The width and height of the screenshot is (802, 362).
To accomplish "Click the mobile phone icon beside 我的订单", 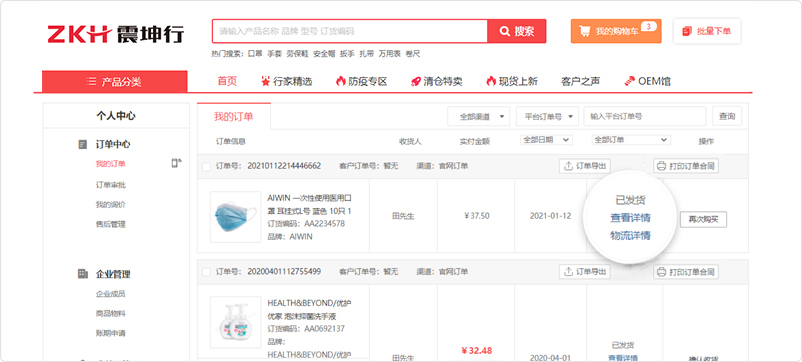I will [176, 163].
